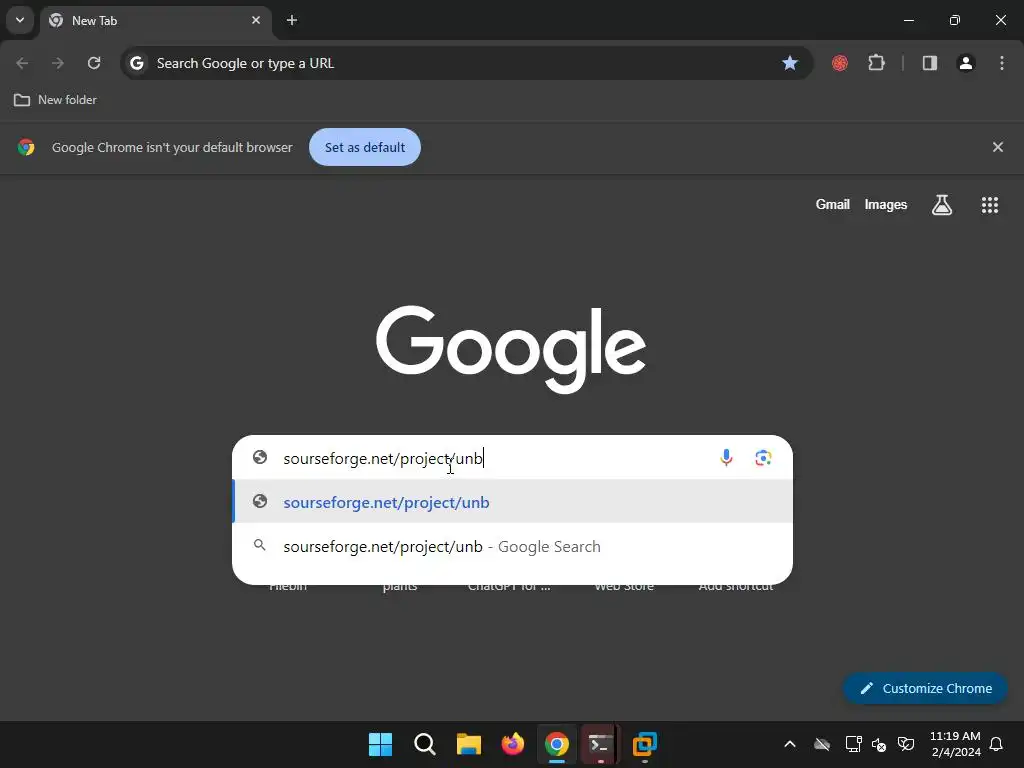The image size is (1024, 768).
Task: Start voice search with microphone
Action: tap(726, 458)
